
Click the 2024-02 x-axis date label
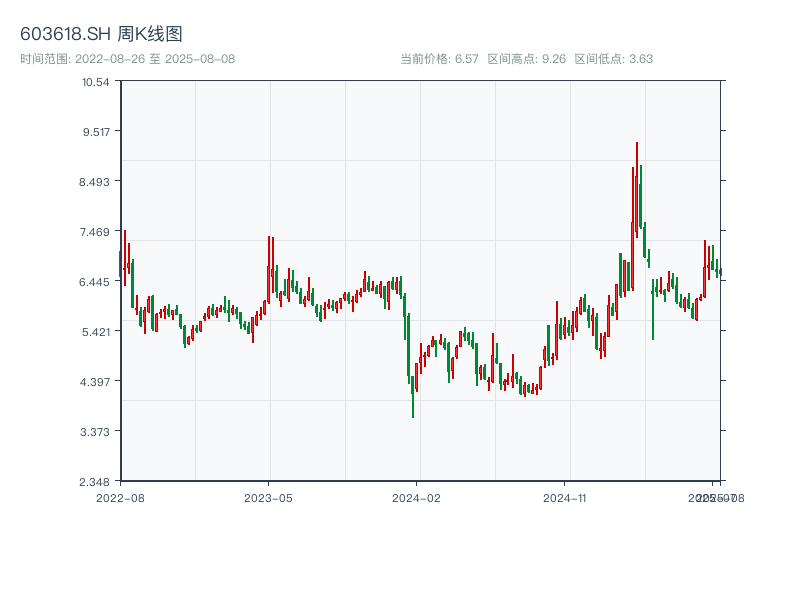(417, 497)
